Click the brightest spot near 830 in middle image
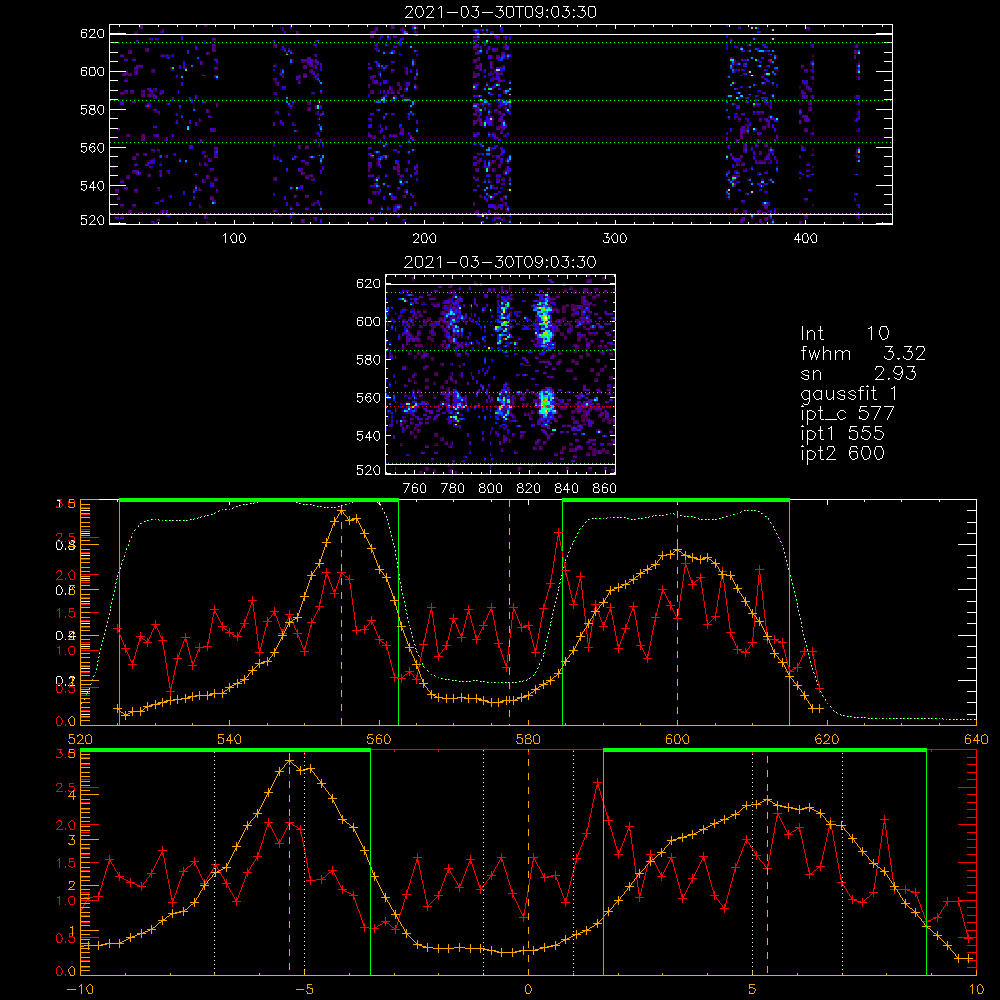This screenshot has height=1000, width=1000. click(x=544, y=317)
